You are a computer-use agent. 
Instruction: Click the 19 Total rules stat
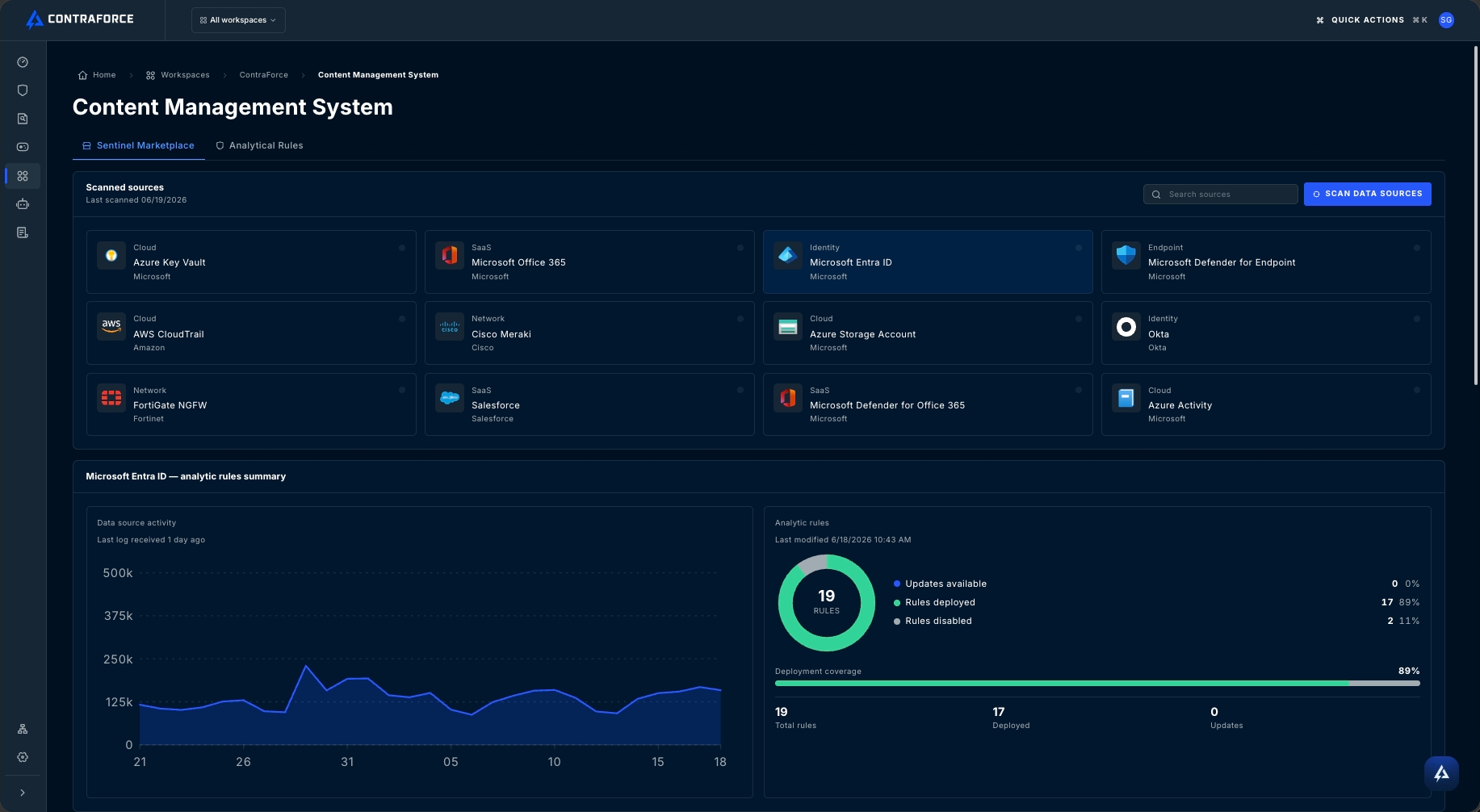click(795, 718)
